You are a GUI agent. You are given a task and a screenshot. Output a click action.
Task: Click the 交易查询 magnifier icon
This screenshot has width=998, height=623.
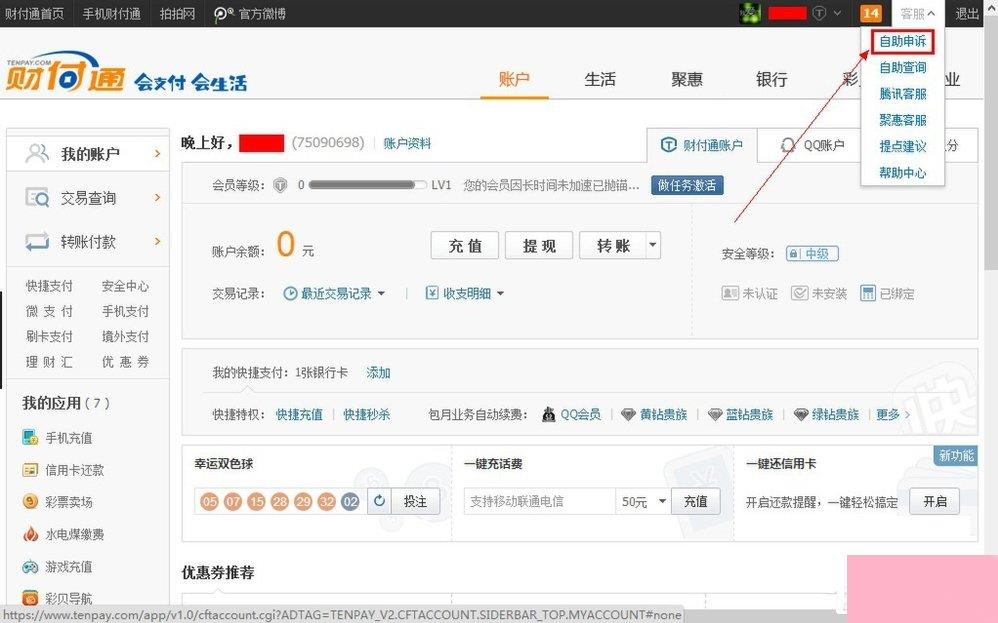coord(37,197)
